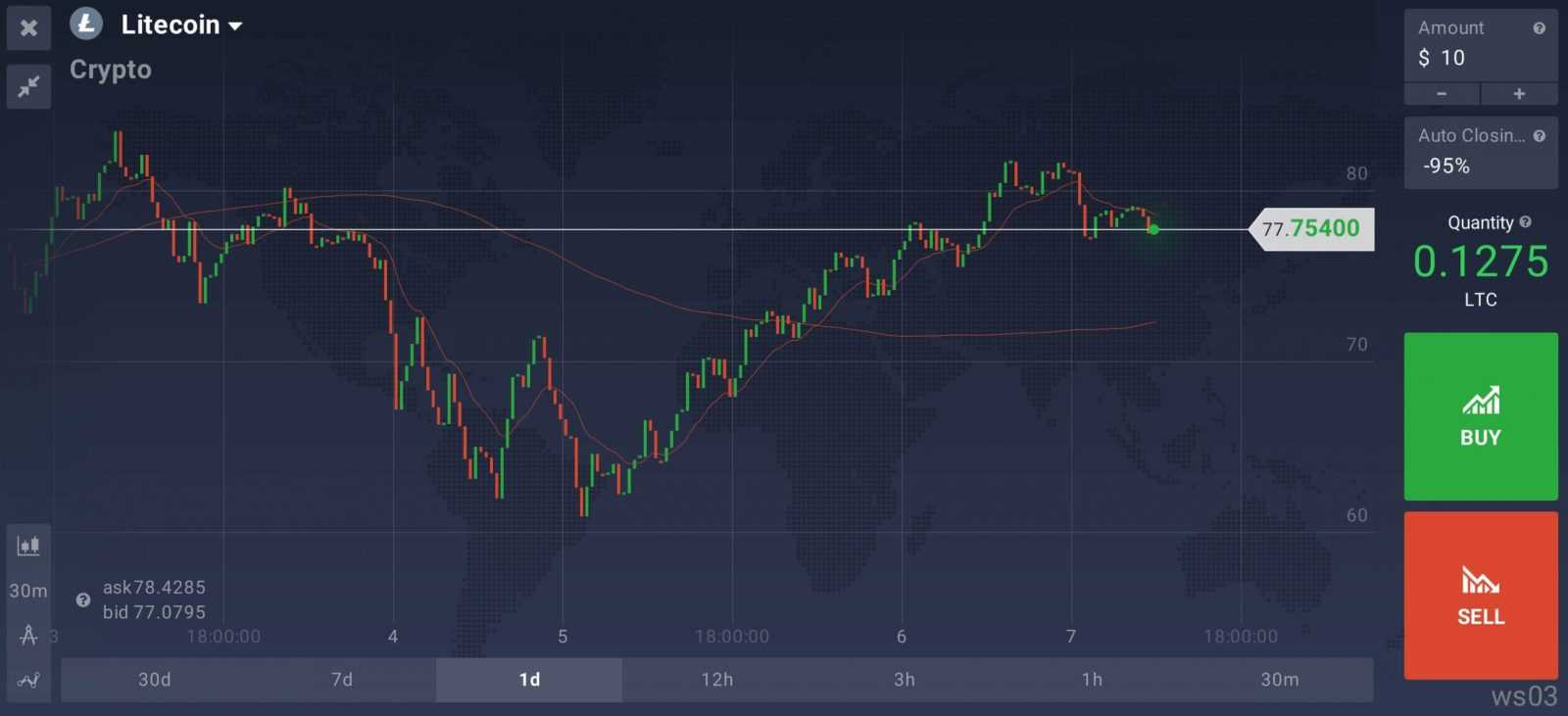The image size is (1568, 716).
Task: Switch to the 30d time range
Action: (154, 680)
